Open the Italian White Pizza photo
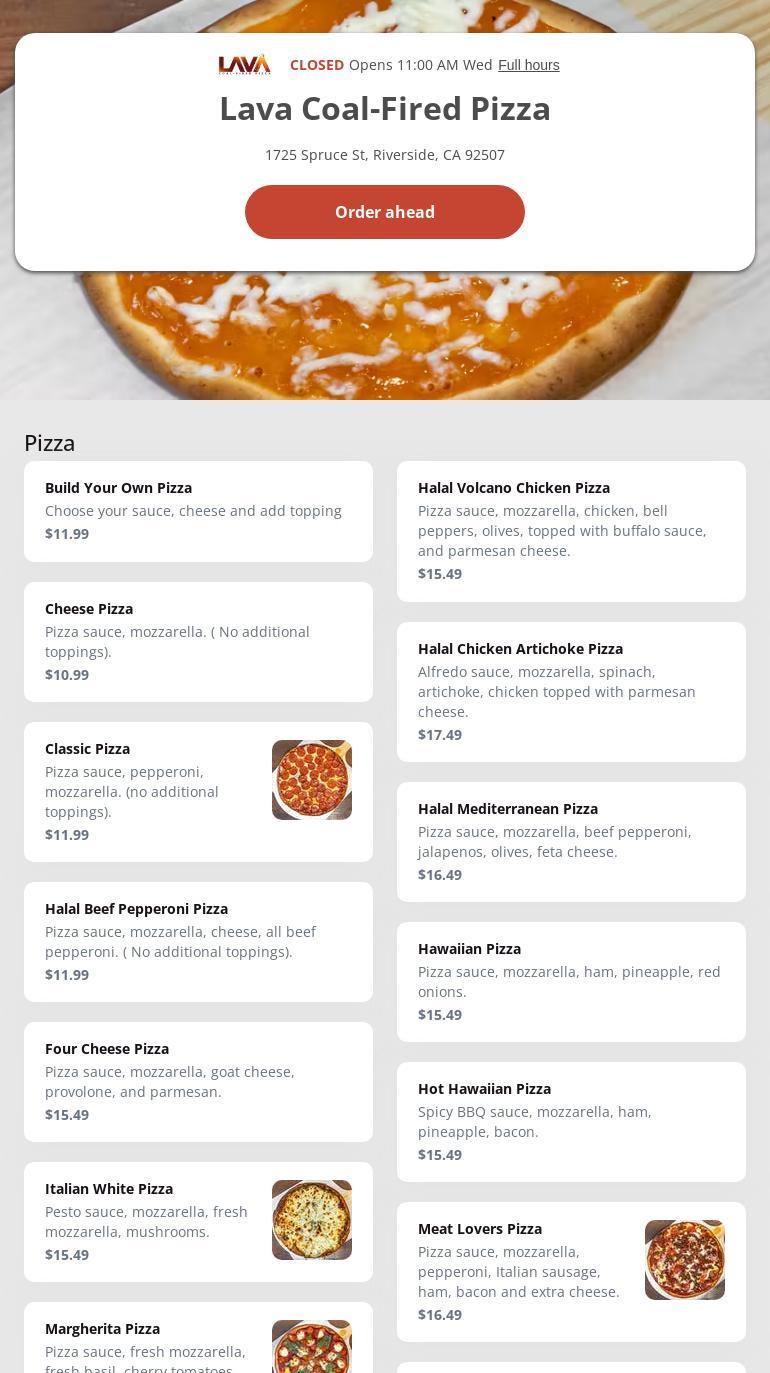 click(312, 1220)
